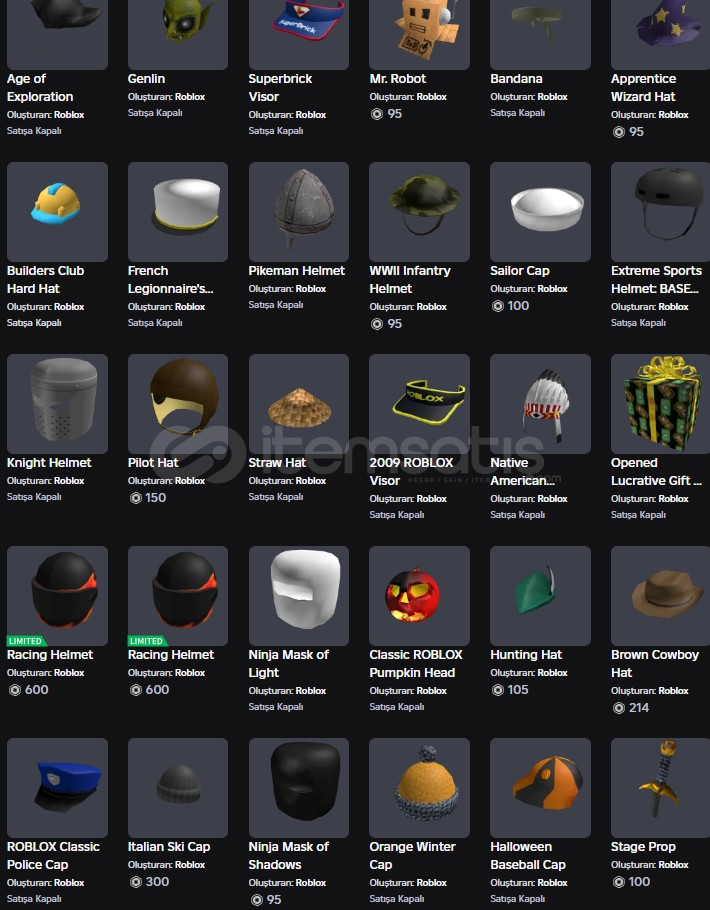Screen dimensions: 710x910
Task: Click the Robux icon next to Sailor Cap's 100
Action: click(x=498, y=306)
